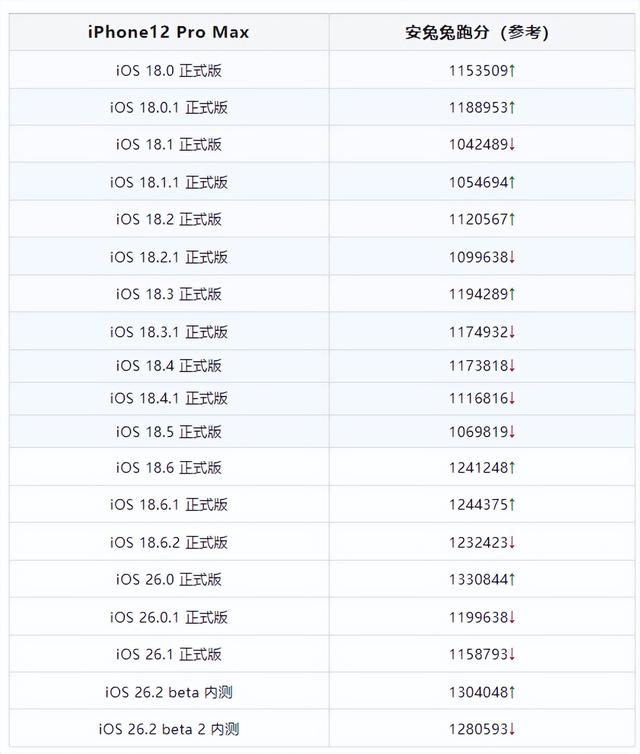Click the down arrow beside 1174932
This screenshot has width=640, height=754.
[512, 332]
